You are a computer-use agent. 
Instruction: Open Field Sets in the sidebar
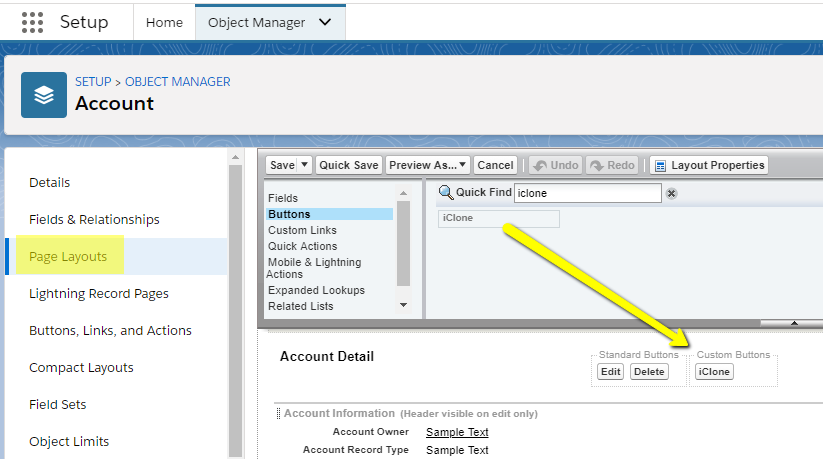(x=58, y=404)
